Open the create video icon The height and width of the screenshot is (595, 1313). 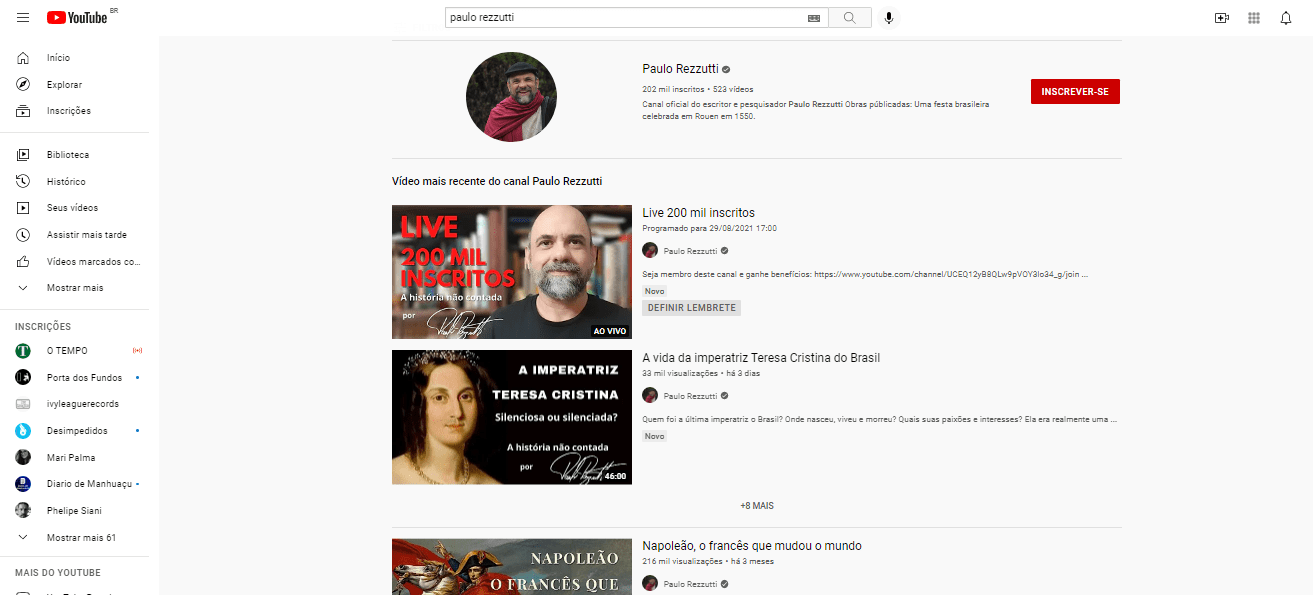1221,18
